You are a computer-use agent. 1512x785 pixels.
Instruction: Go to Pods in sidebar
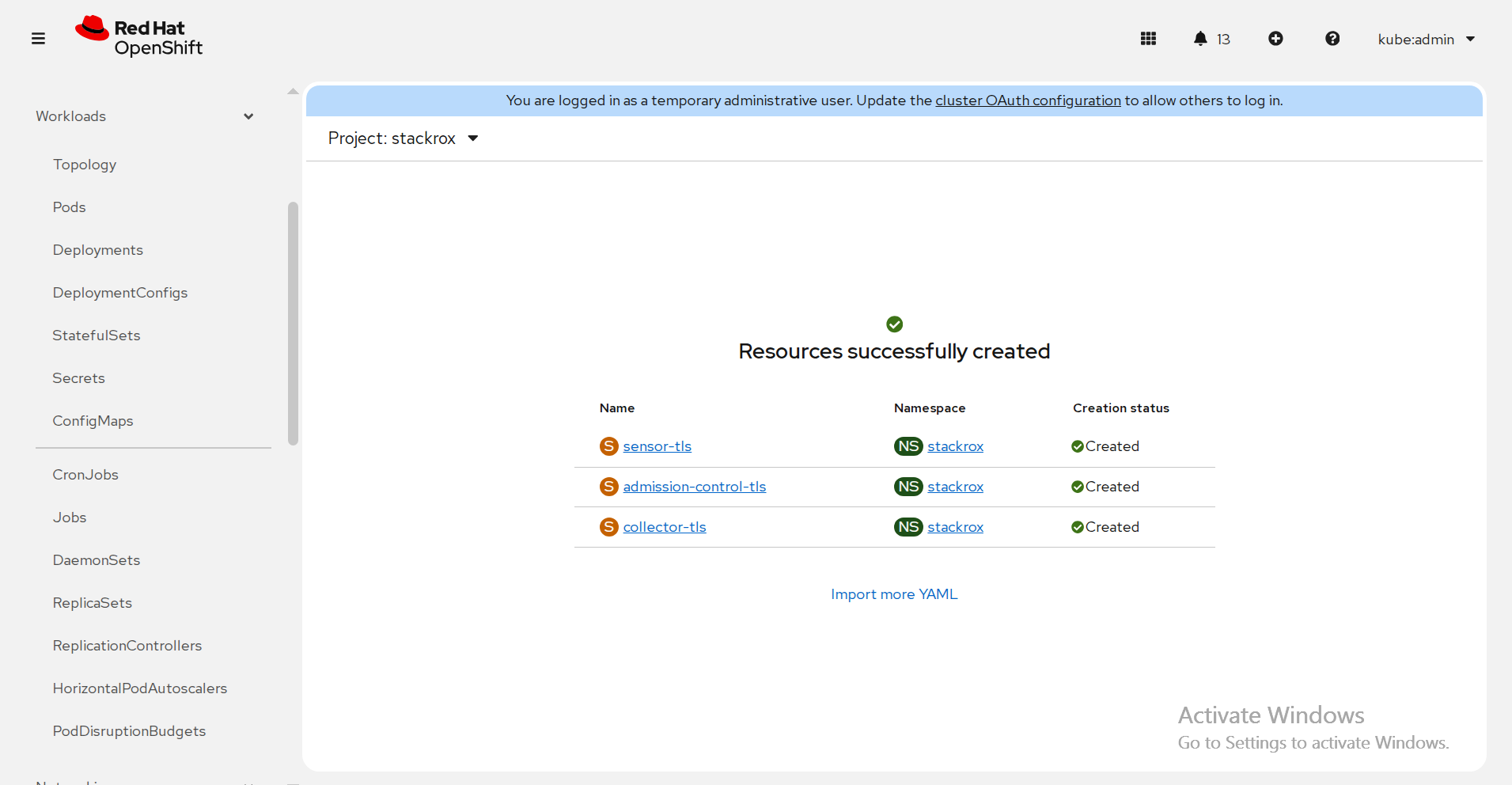(x=70, y=207)
